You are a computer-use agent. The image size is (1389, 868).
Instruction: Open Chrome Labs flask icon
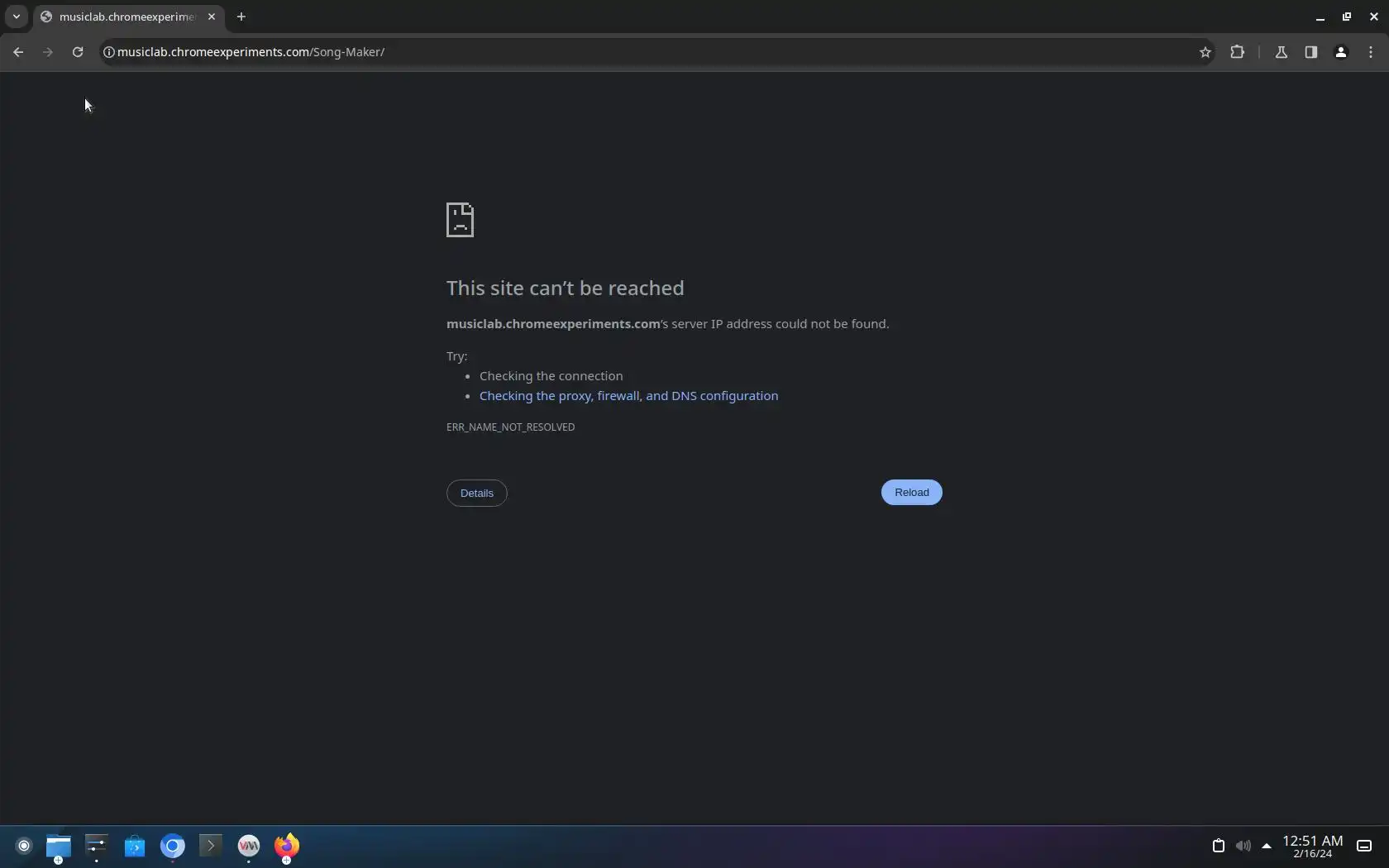(x=1282, y=52)
